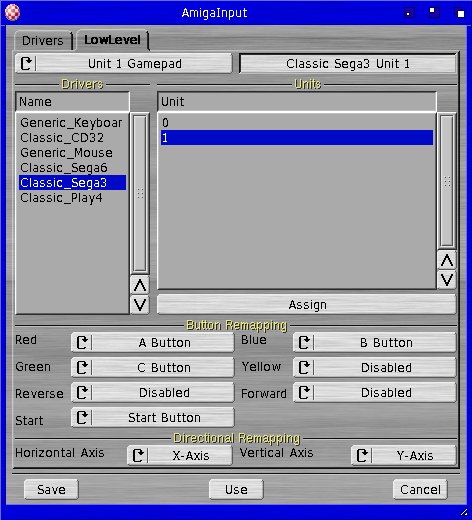
Task: Cycle the Horizontal Axis mapping chooser
Action: tap(180, 455)
